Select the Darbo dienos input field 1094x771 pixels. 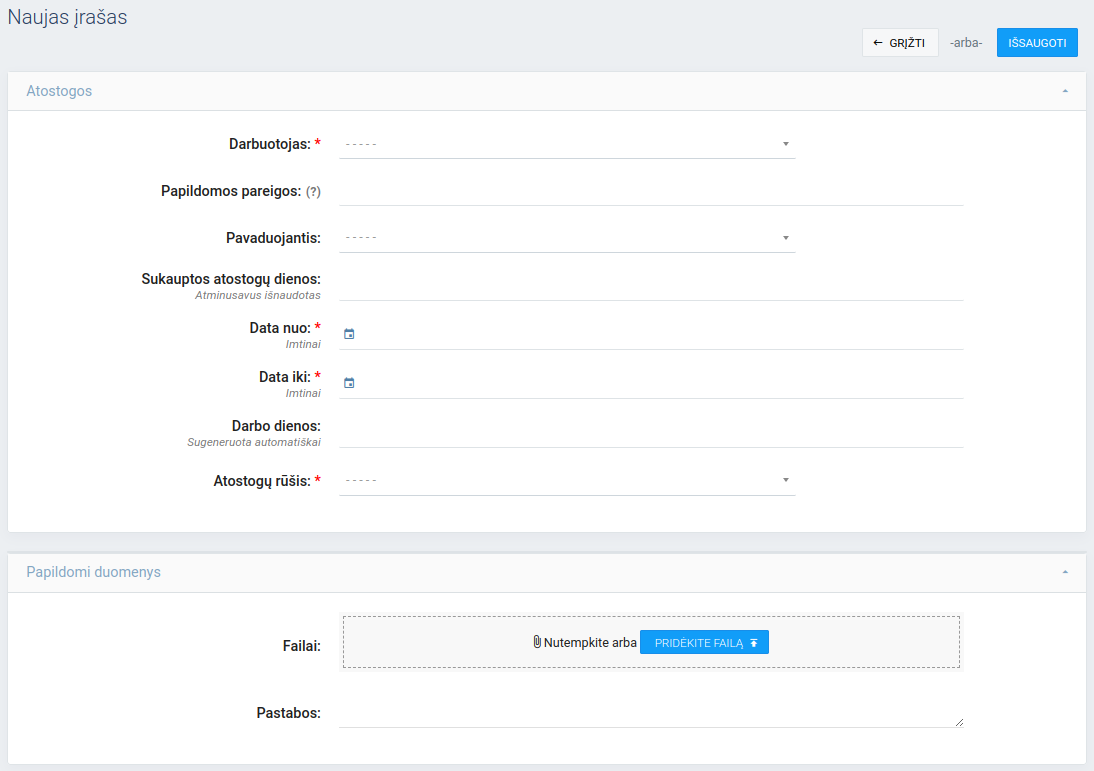pyautogui.click(x=650, y=433)
